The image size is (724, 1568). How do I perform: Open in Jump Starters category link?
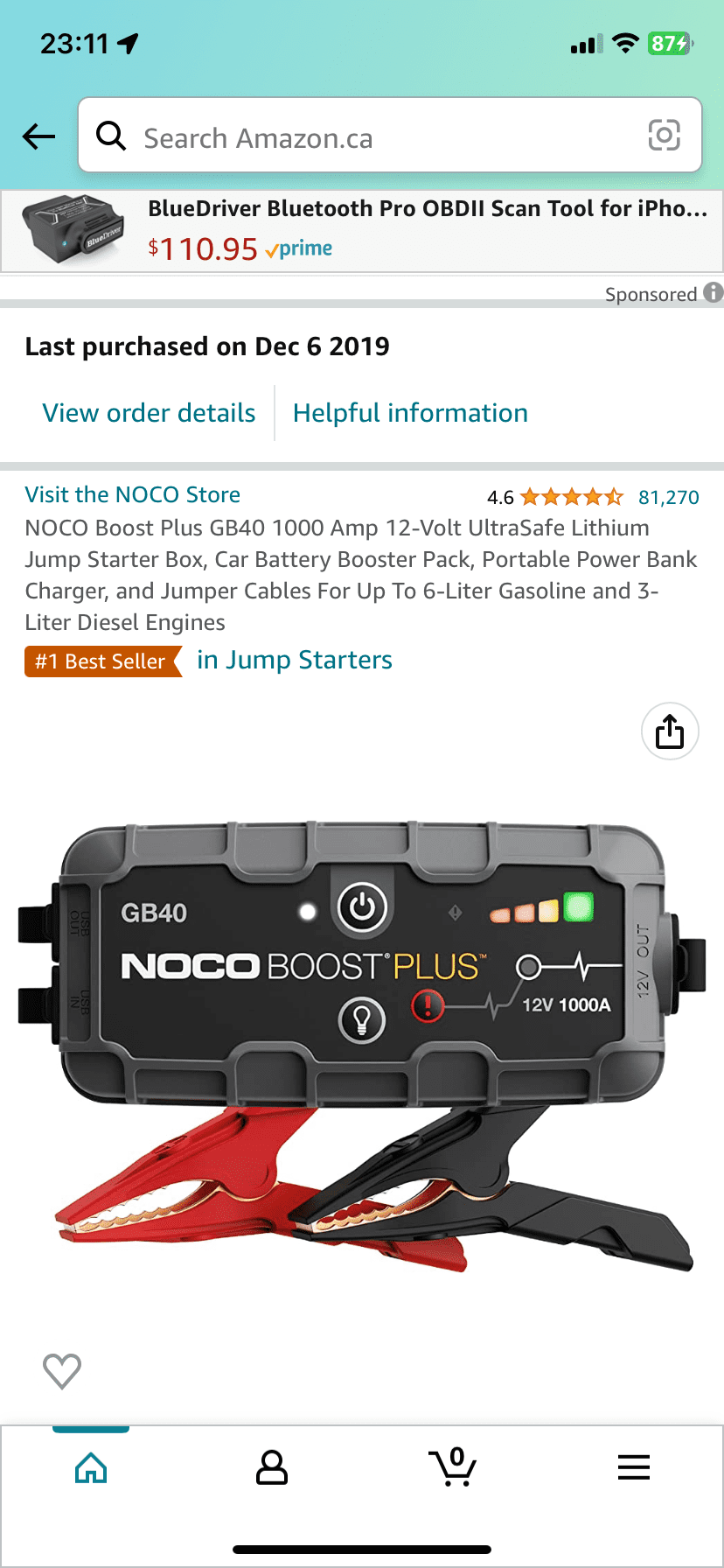(295, 660)
